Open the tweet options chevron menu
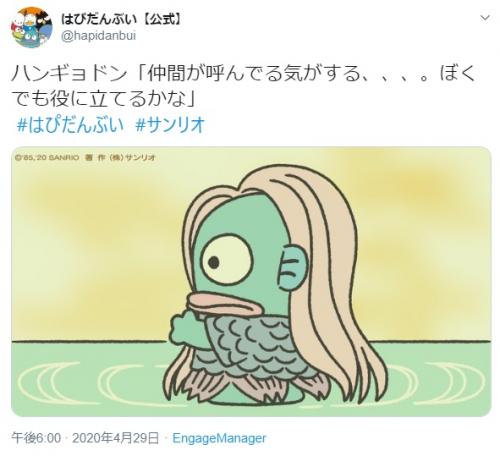Viewport: 500px width, 456px height. 485,18
